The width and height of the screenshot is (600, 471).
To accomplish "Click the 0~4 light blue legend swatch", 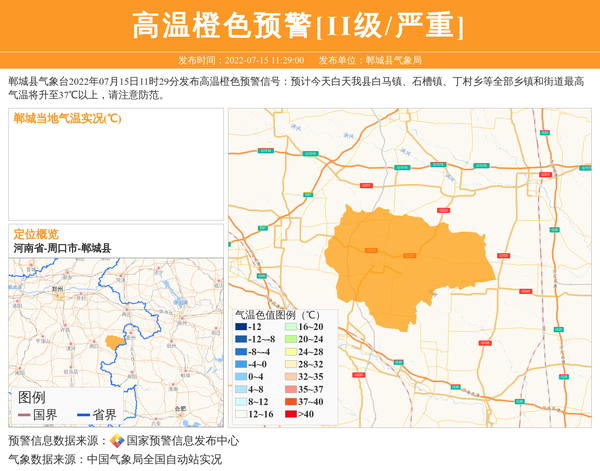I will click(241, 377).
